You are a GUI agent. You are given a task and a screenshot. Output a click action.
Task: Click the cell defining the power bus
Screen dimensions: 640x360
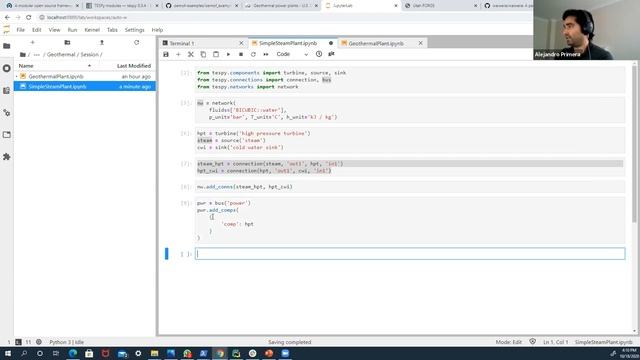pyautogui.click(x=410, y=220)
